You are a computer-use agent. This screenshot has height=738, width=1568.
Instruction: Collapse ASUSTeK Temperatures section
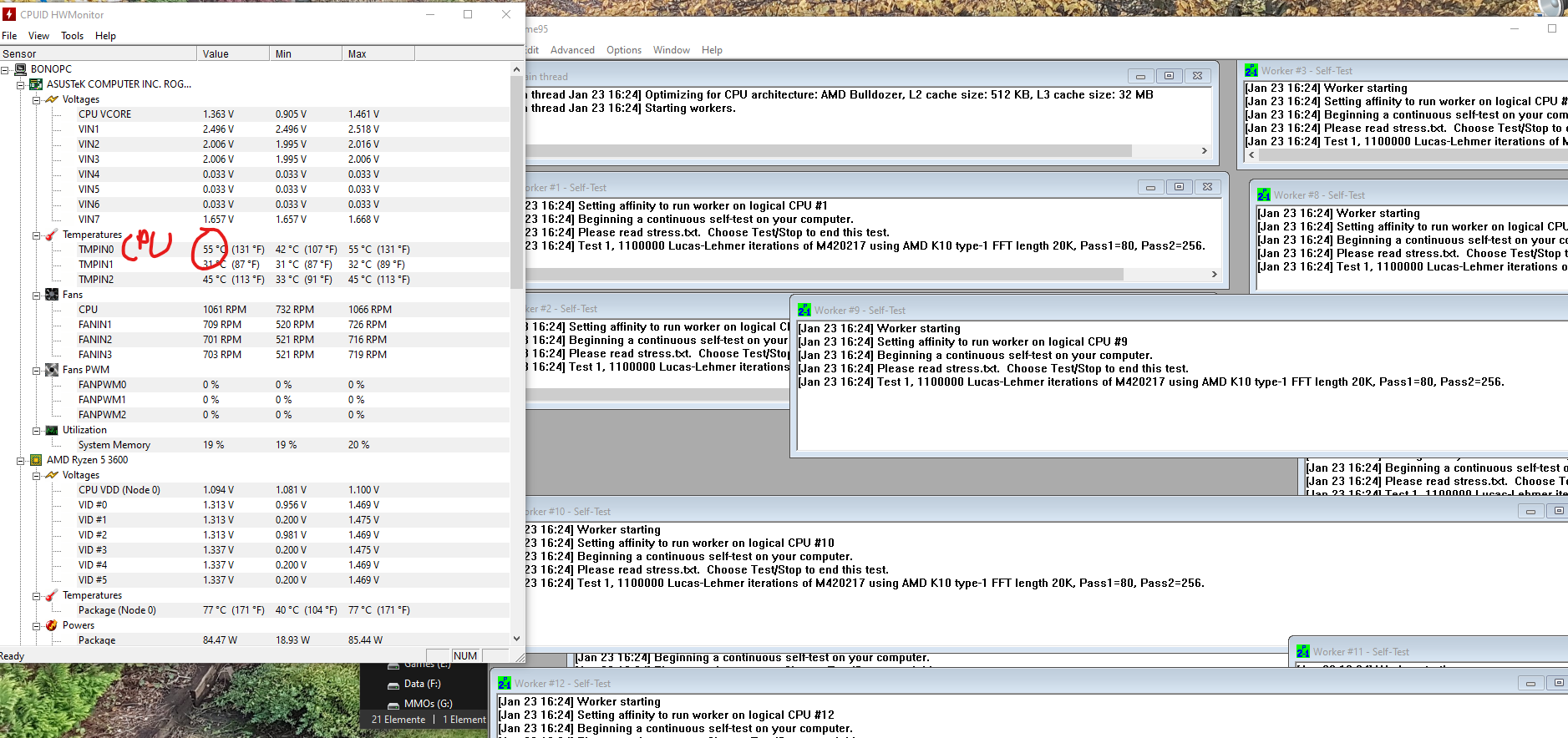pyautogui.click(x=36, y=235)
